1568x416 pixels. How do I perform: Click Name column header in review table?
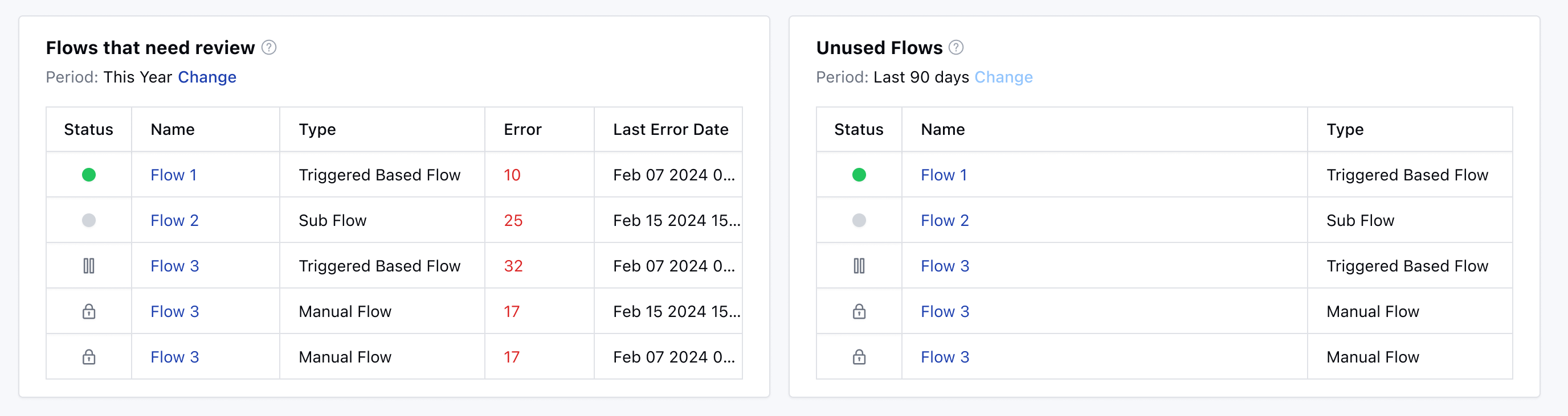click(173, 130)
